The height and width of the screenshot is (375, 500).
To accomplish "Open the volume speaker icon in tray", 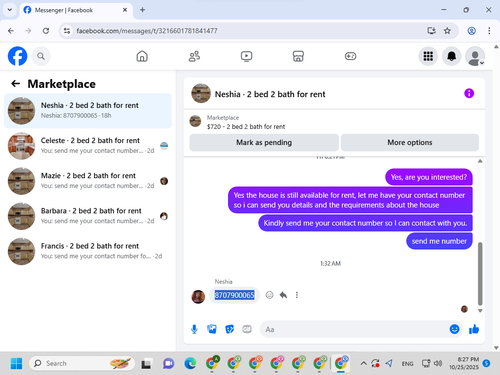I will point(438,363).
